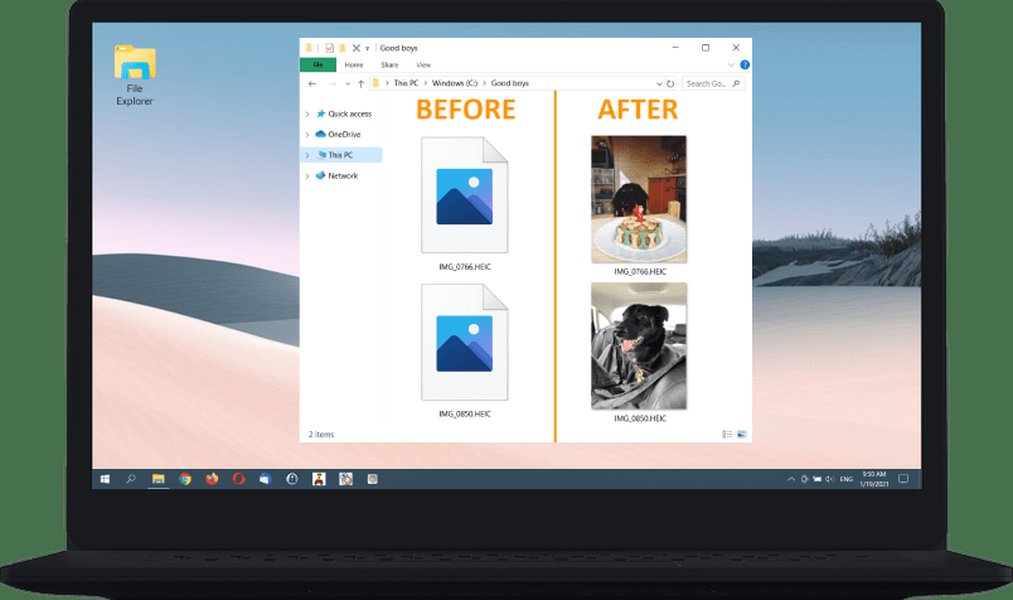Launch Google Chrome from the taskbar
The image size is (1013, 600).
[185, 479]
